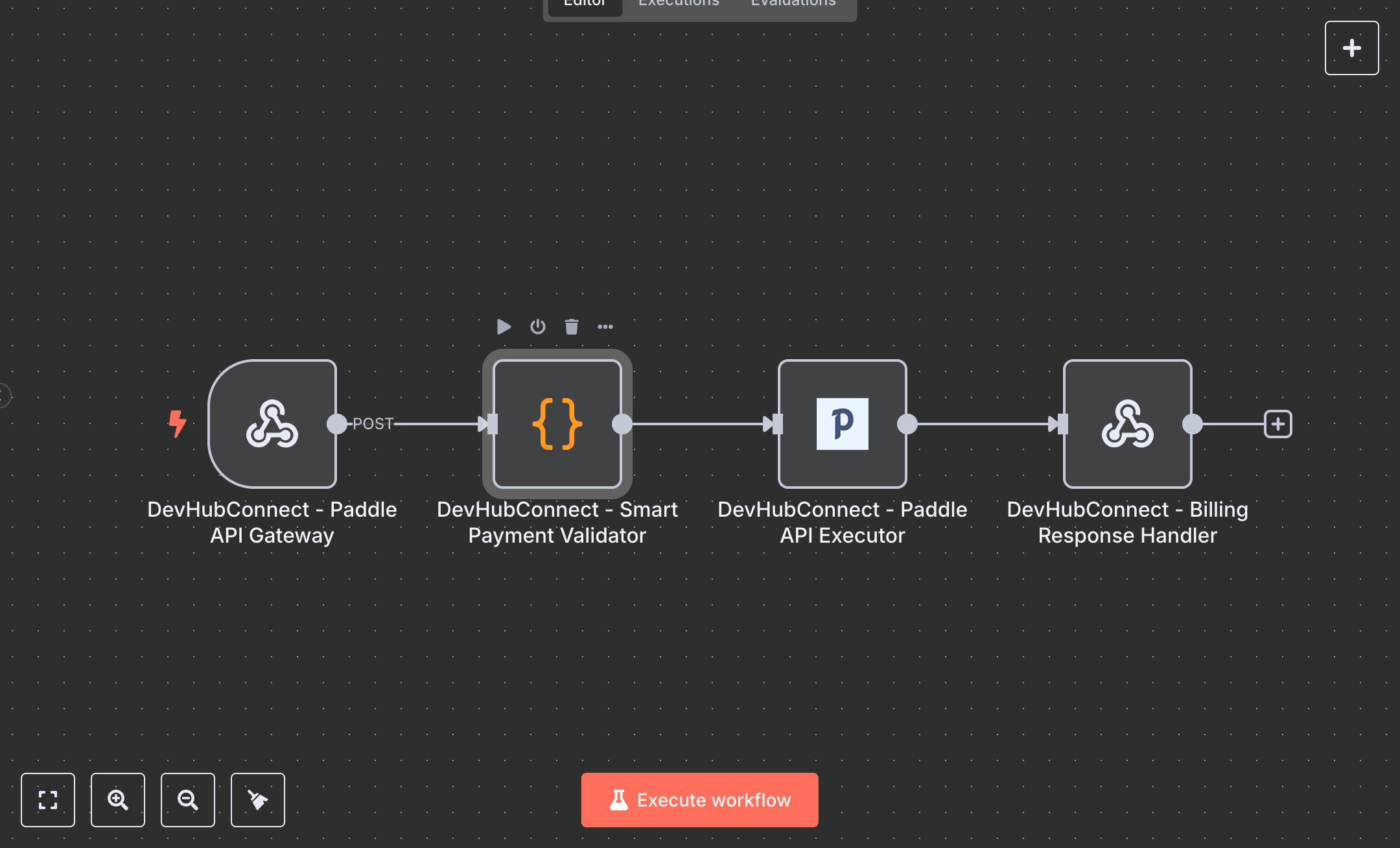Open the DevHubConnect Paddle API Gateway webhook node
The height and width of the screenshot is (848, 1400).
tap(272, 425)
